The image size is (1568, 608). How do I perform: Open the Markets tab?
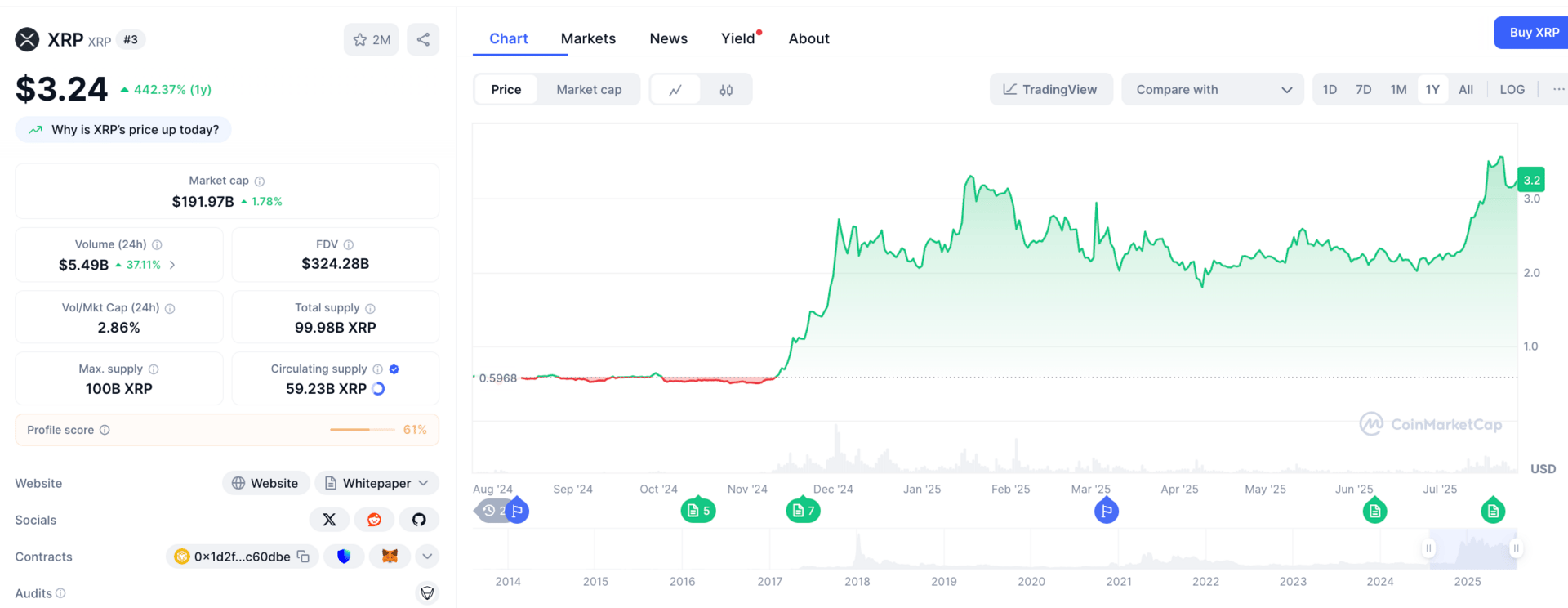[x=588, y=38]
